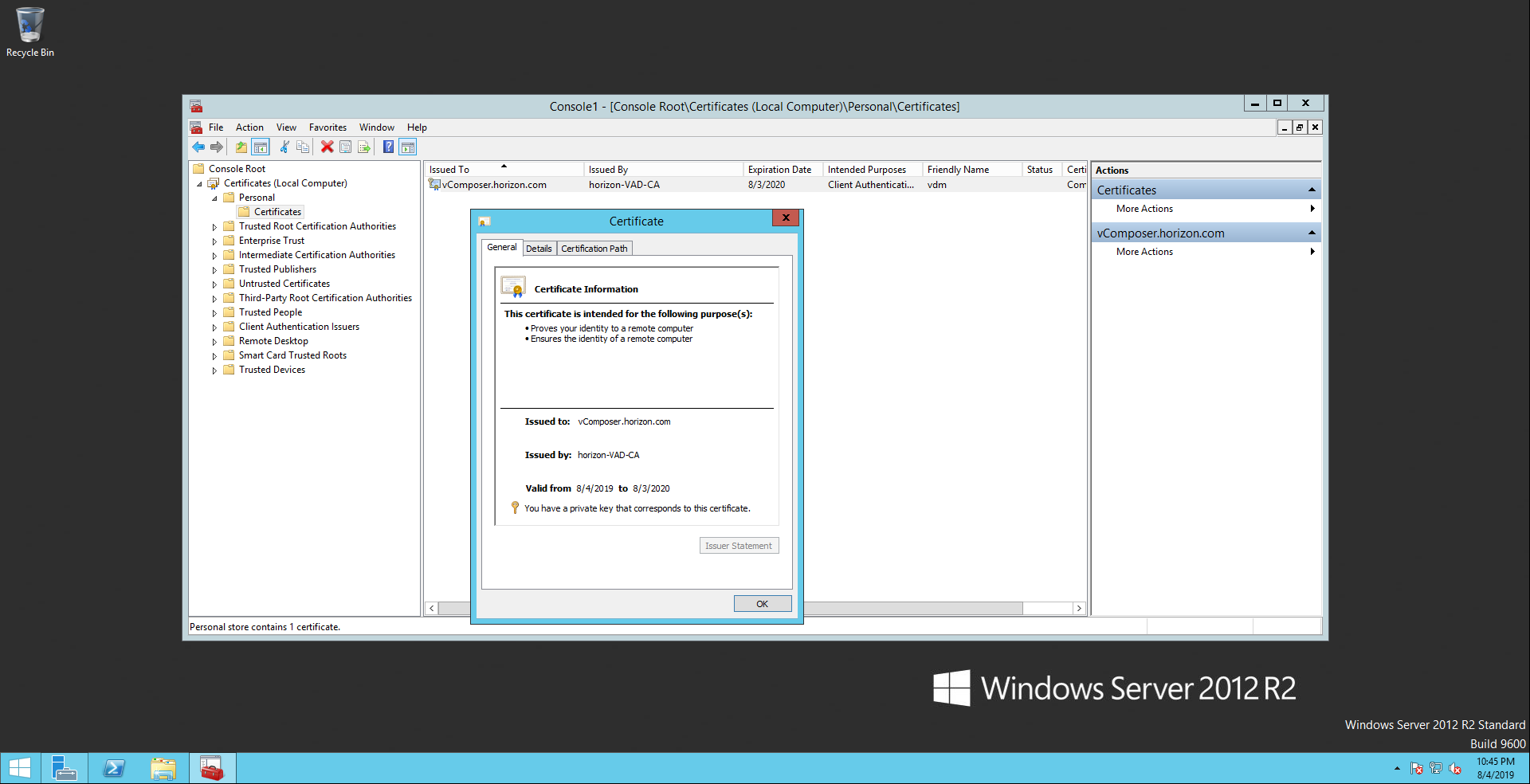Toggle the Show/Hide Console Tree icon

click(x=261, y=147)
